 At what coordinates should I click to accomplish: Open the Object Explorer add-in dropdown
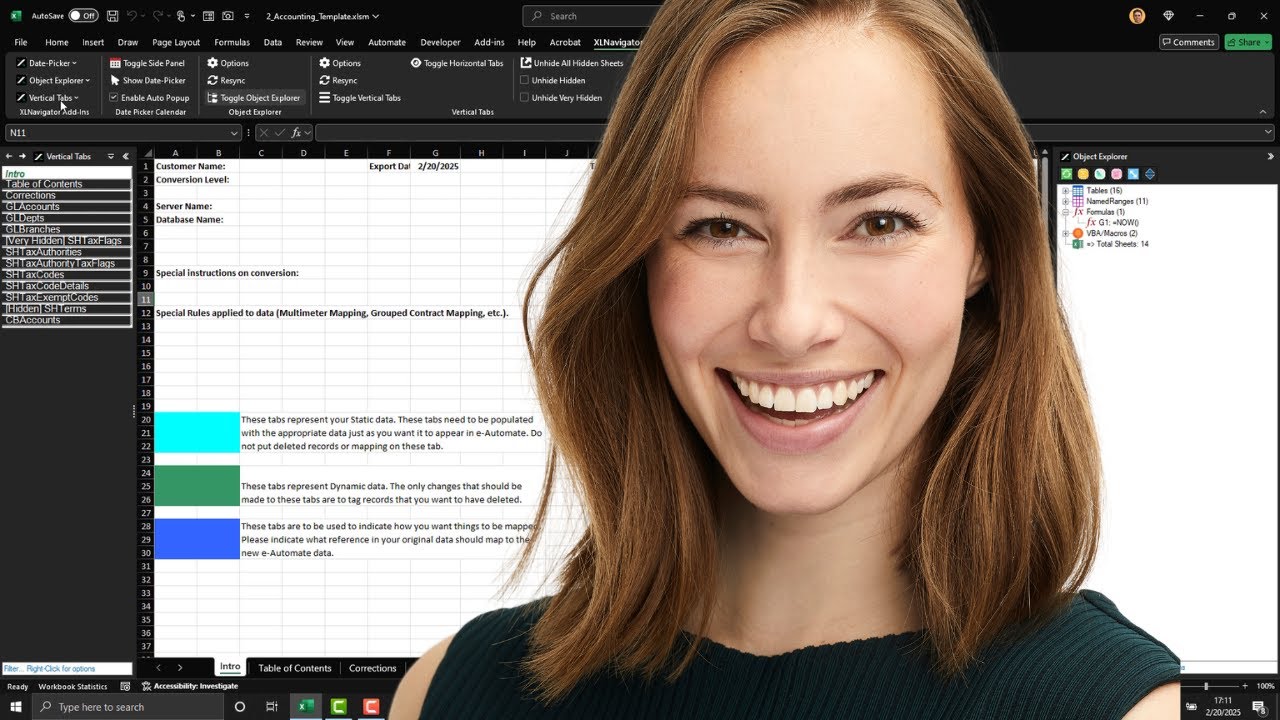click(54, 80)
